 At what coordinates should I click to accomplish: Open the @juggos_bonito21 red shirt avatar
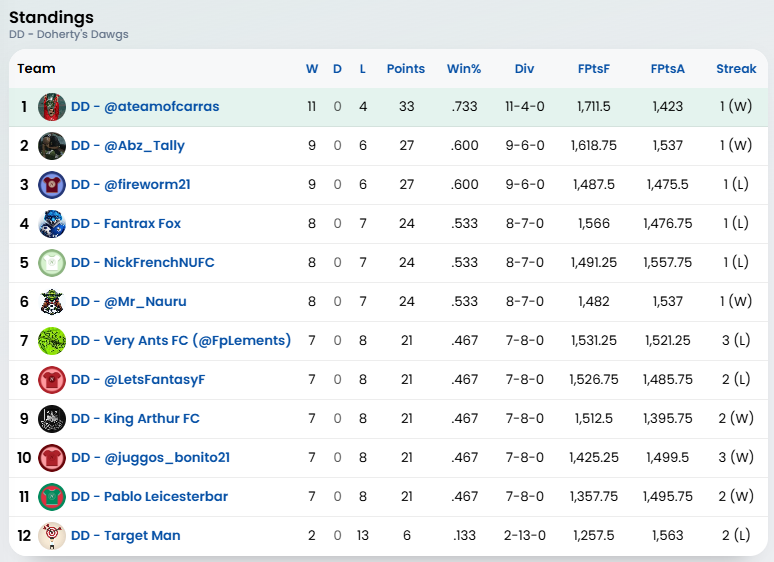point(52,457)
